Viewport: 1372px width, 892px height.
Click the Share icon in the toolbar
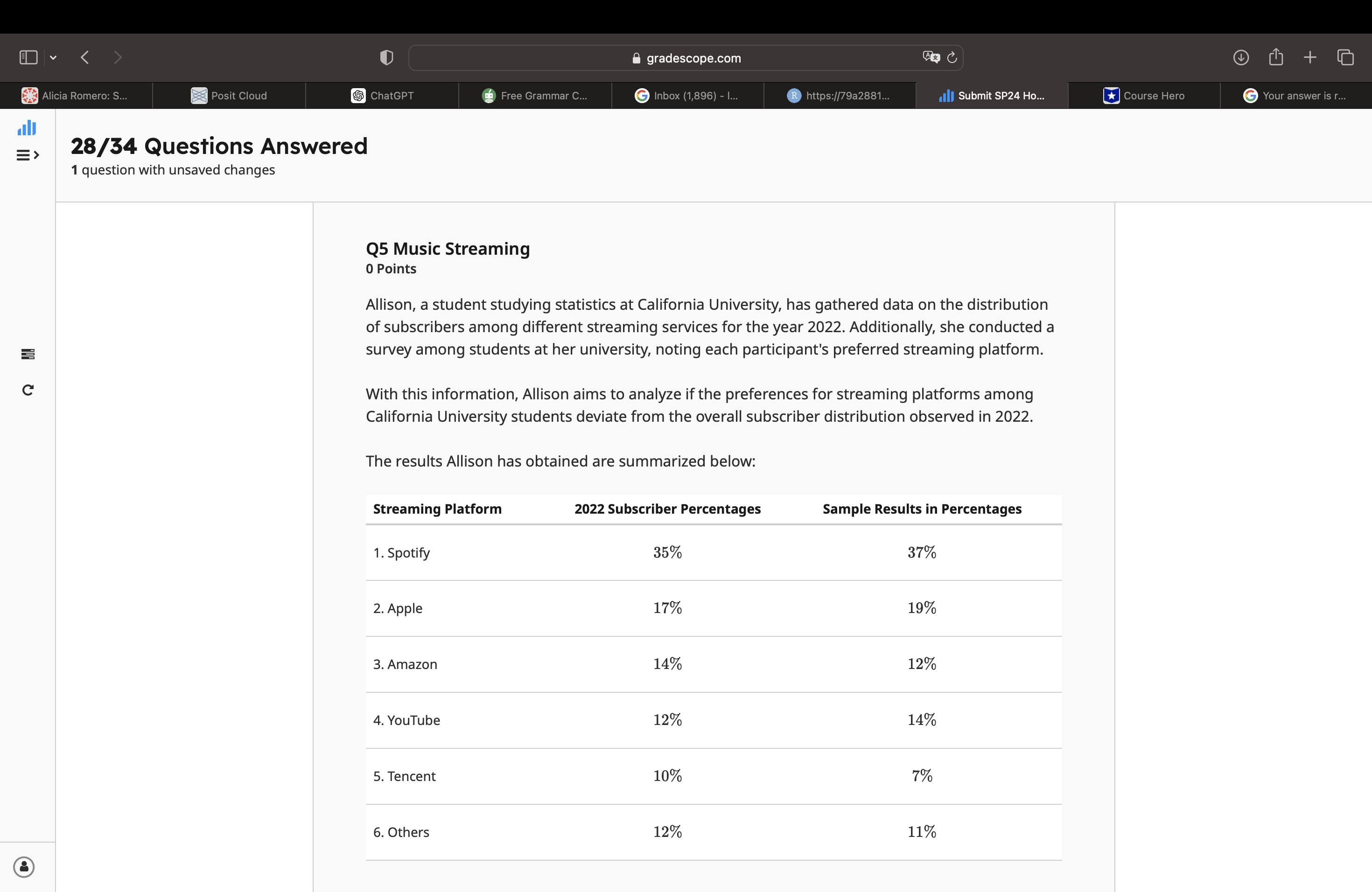pos(1276,58)
